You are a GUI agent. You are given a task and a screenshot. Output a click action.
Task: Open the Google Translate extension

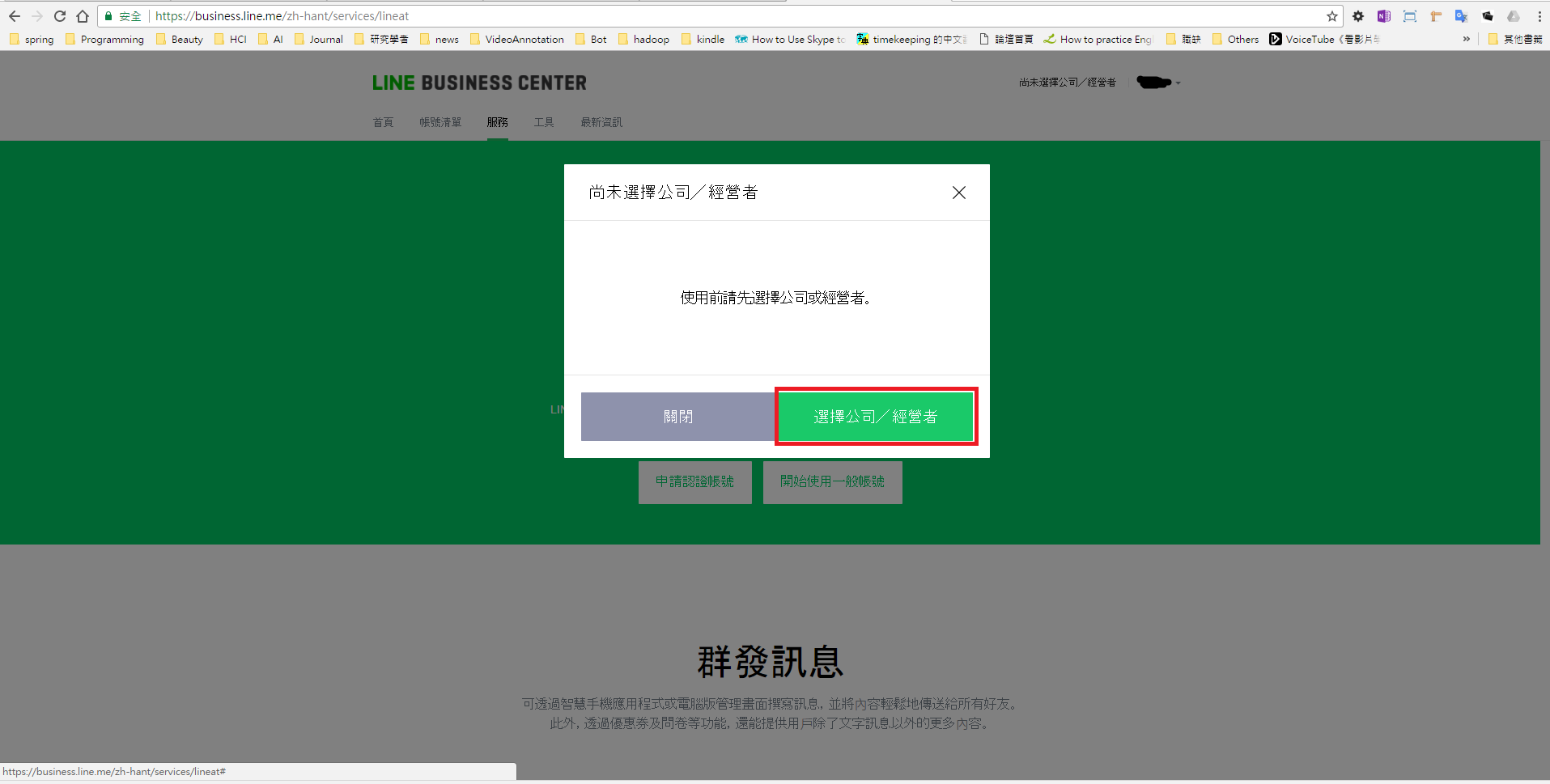click(1462, 16)
